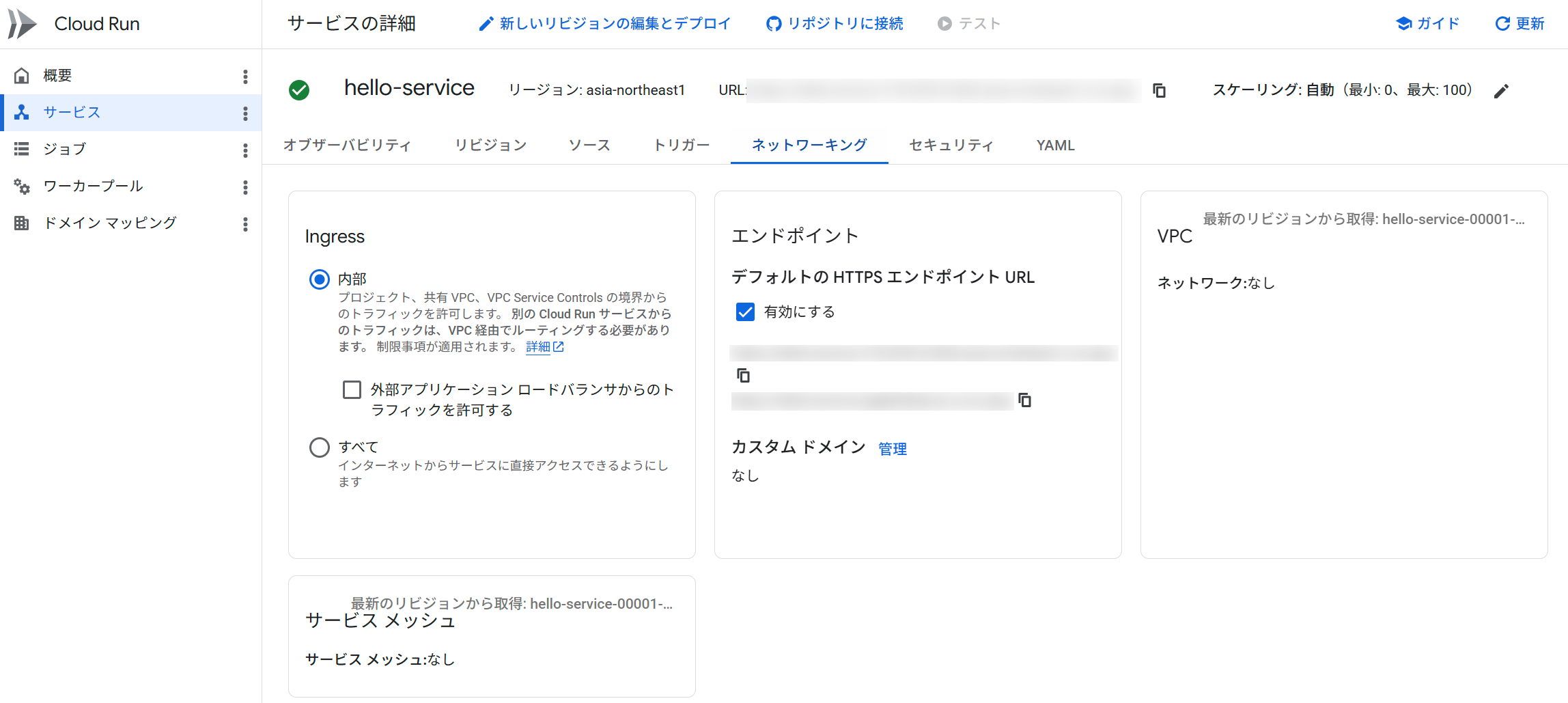Select the 内部 ingress radio button
1568x703 pixels.
click(x=320, y=279)
